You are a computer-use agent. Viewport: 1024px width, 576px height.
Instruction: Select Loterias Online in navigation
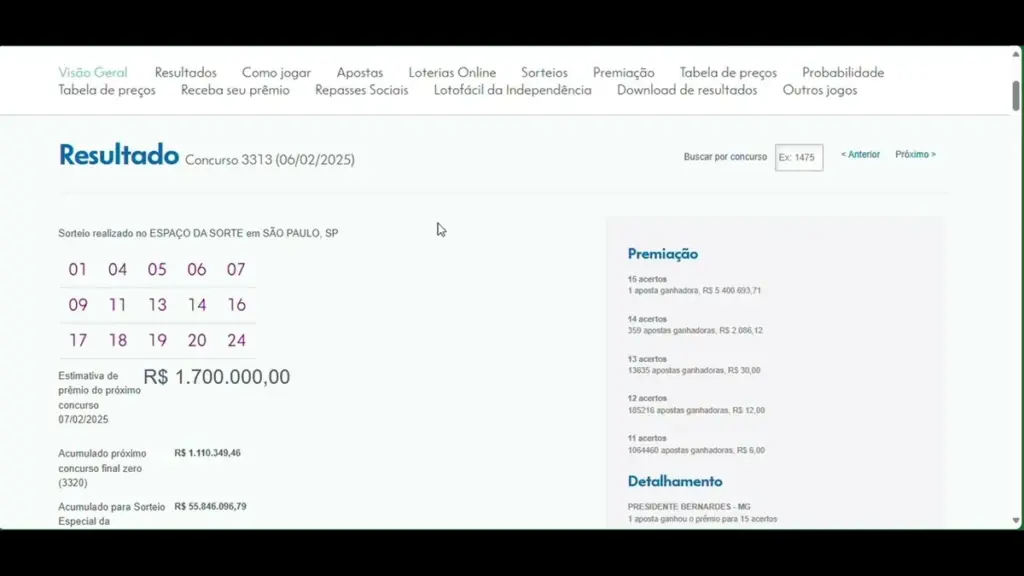(452, 72)
